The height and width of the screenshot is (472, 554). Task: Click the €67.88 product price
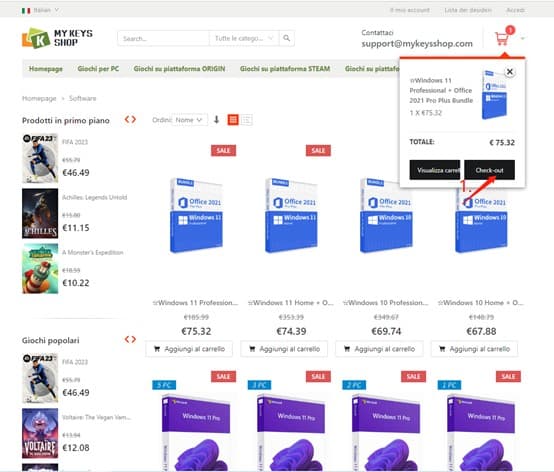(481, 331)
